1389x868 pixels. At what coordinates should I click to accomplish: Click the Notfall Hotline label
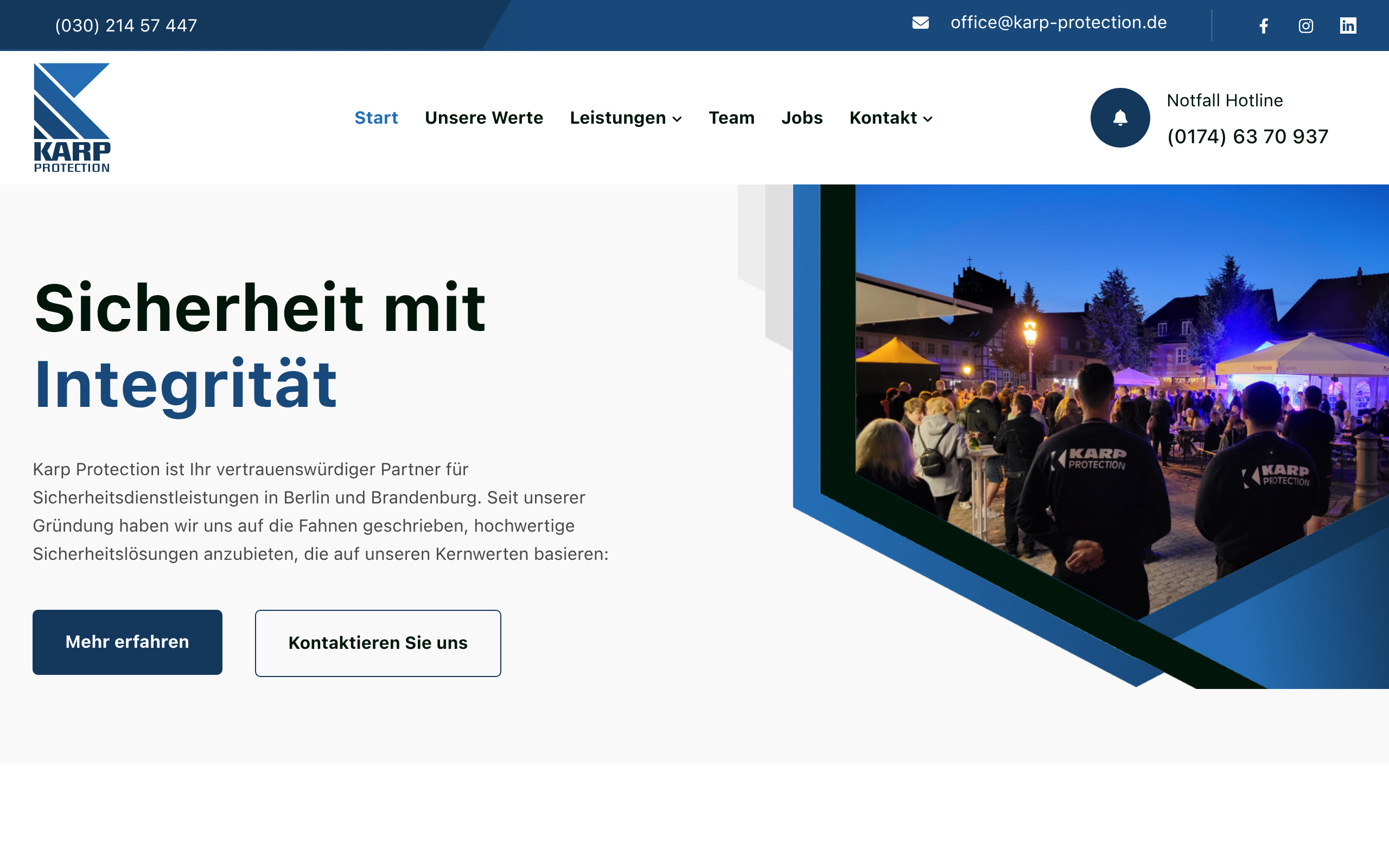point(1224,100)
